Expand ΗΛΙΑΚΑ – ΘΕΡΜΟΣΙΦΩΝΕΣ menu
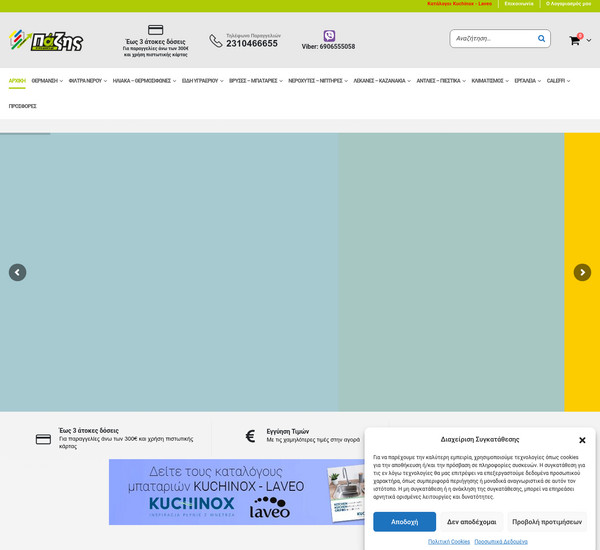This screenshot has width=600, height=550. [x=144, y=81]
